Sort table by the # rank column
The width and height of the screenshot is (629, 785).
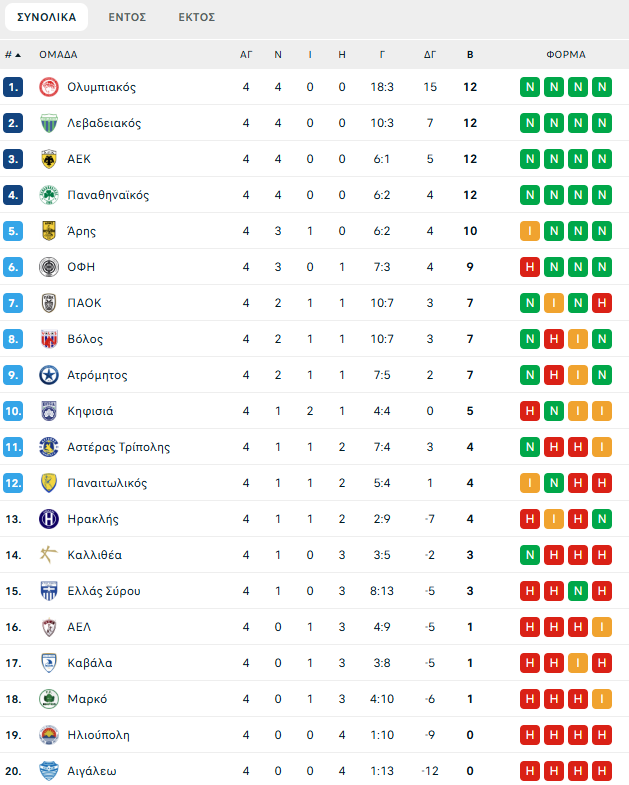(x=13, y=55)
